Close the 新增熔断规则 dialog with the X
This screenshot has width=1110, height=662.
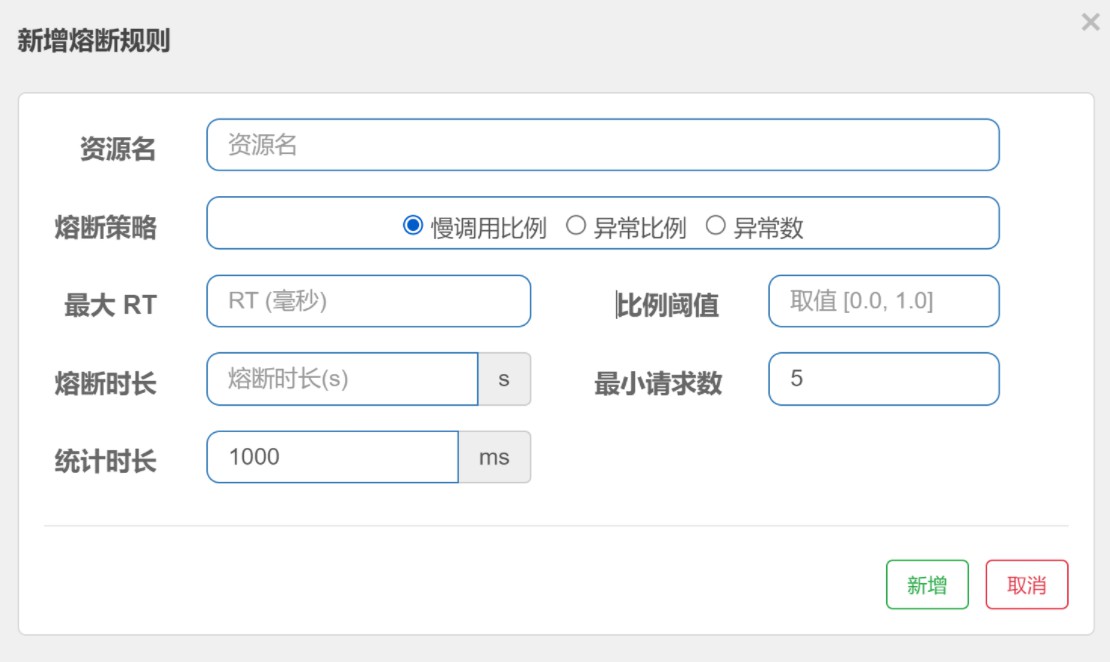(x=1090, y=22)
